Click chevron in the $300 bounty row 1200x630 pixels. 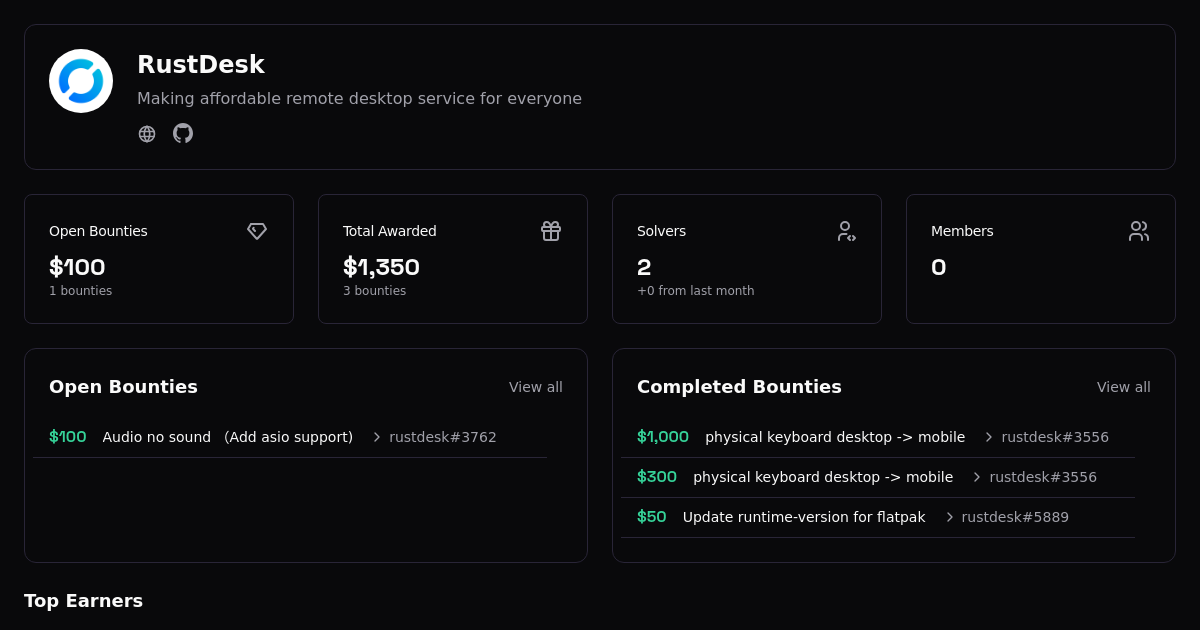click(977, 477)
